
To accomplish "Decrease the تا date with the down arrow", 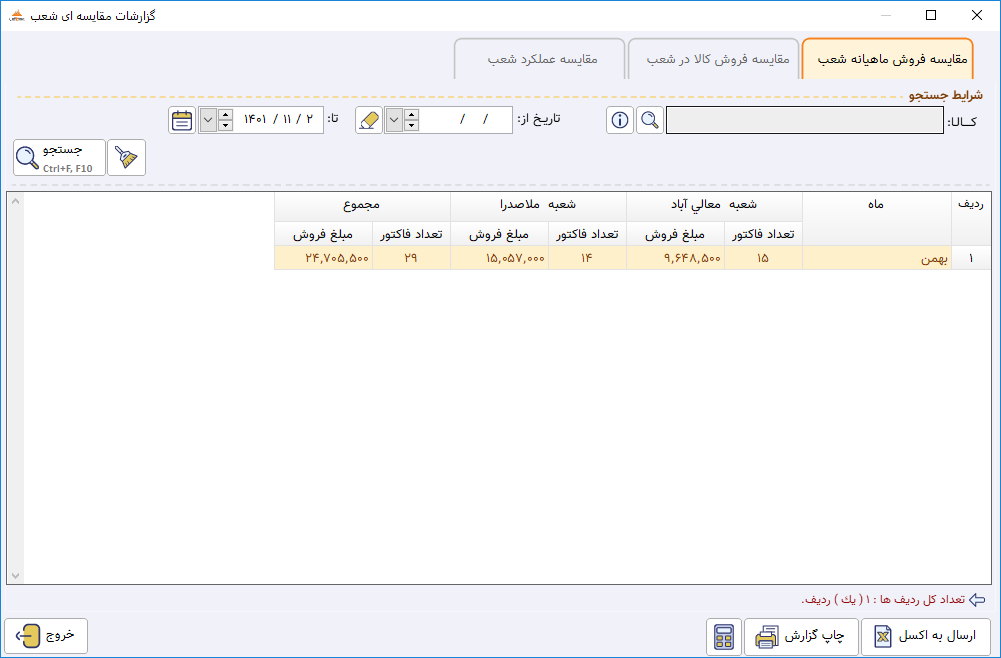I will point(225,126).
